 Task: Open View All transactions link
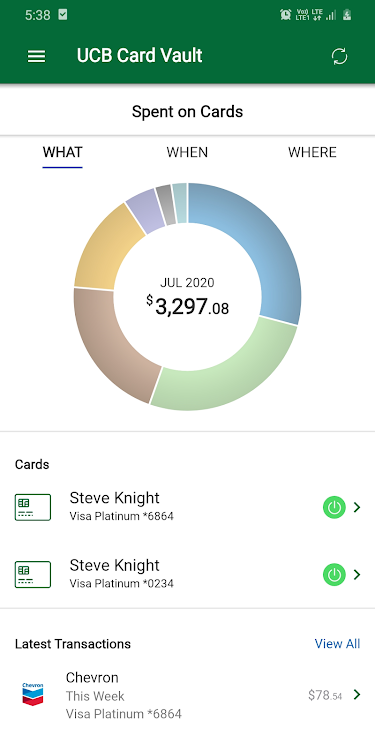click(337, 644)
